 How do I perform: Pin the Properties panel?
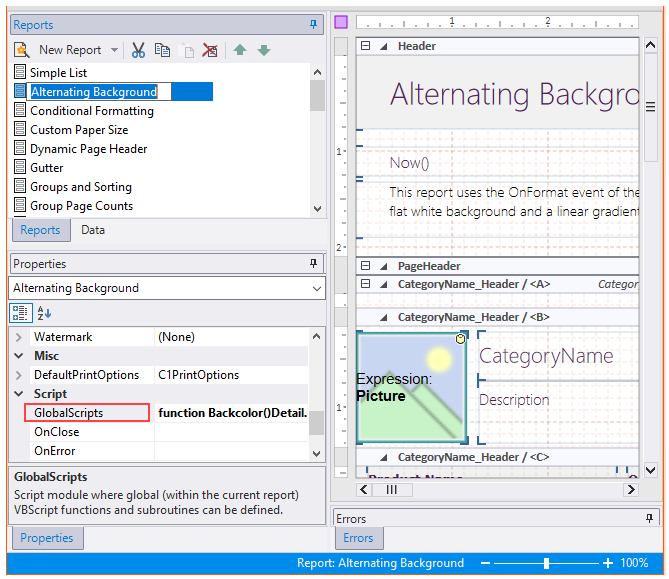click(x=314, y=264)
